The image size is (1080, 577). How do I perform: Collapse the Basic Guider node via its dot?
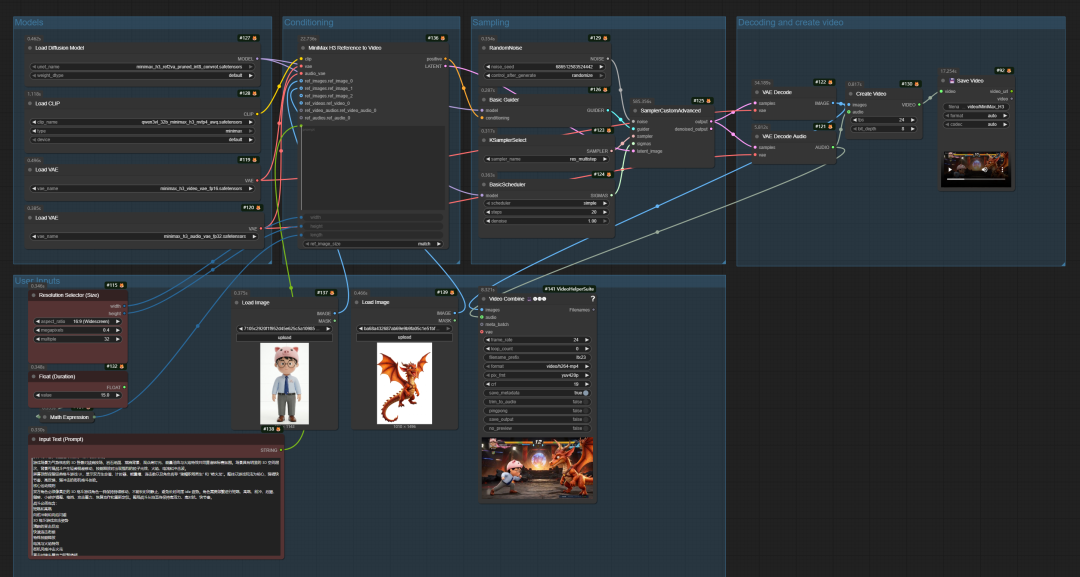484,100
